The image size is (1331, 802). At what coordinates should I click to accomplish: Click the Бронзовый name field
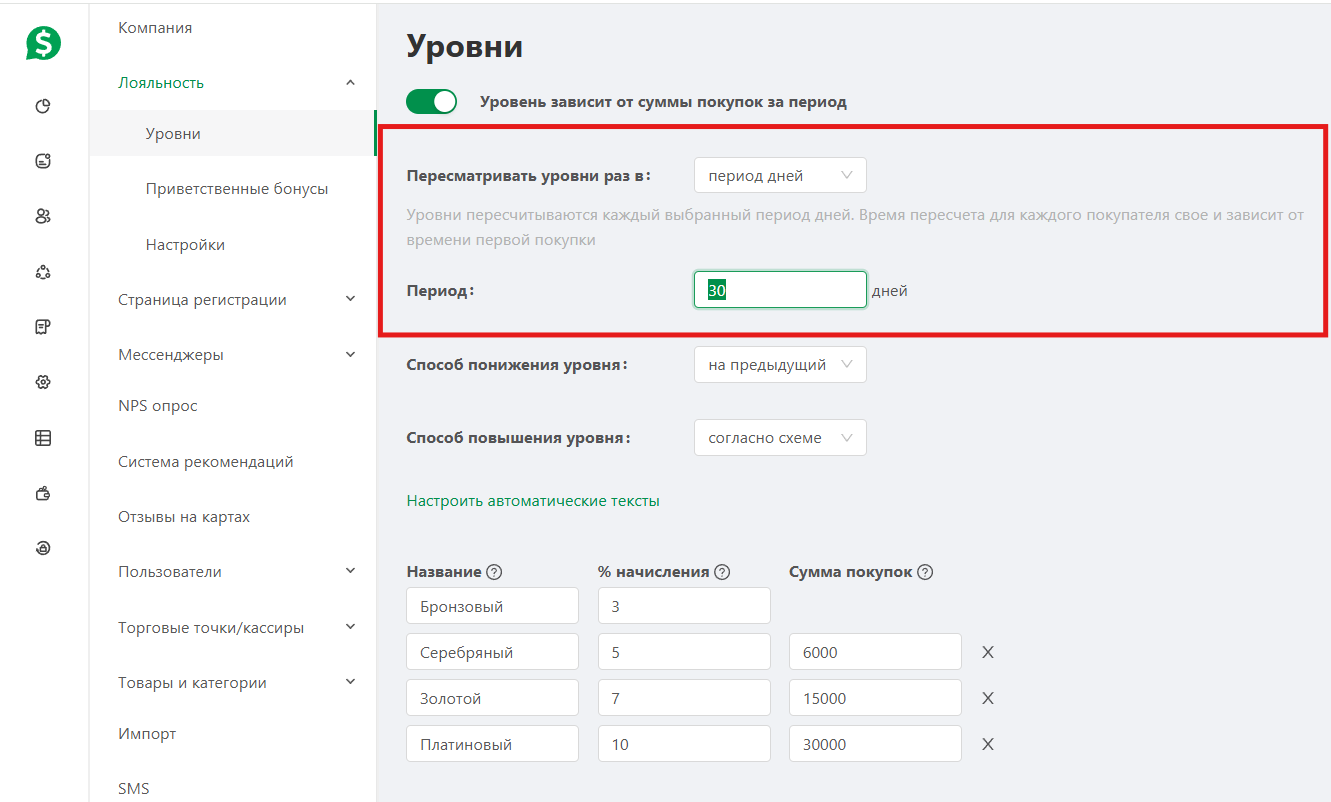[x=492, y=606]
